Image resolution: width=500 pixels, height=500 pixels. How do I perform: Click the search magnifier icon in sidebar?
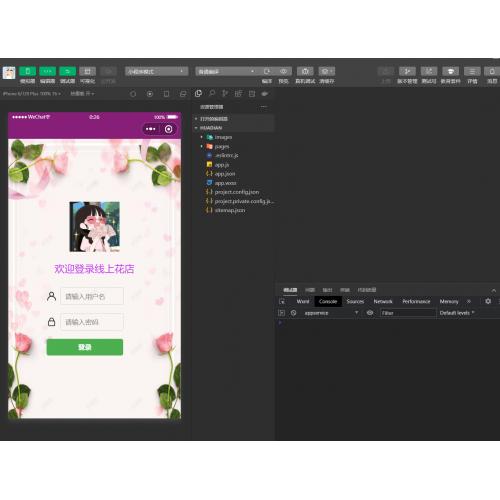(x=212, y=94)
